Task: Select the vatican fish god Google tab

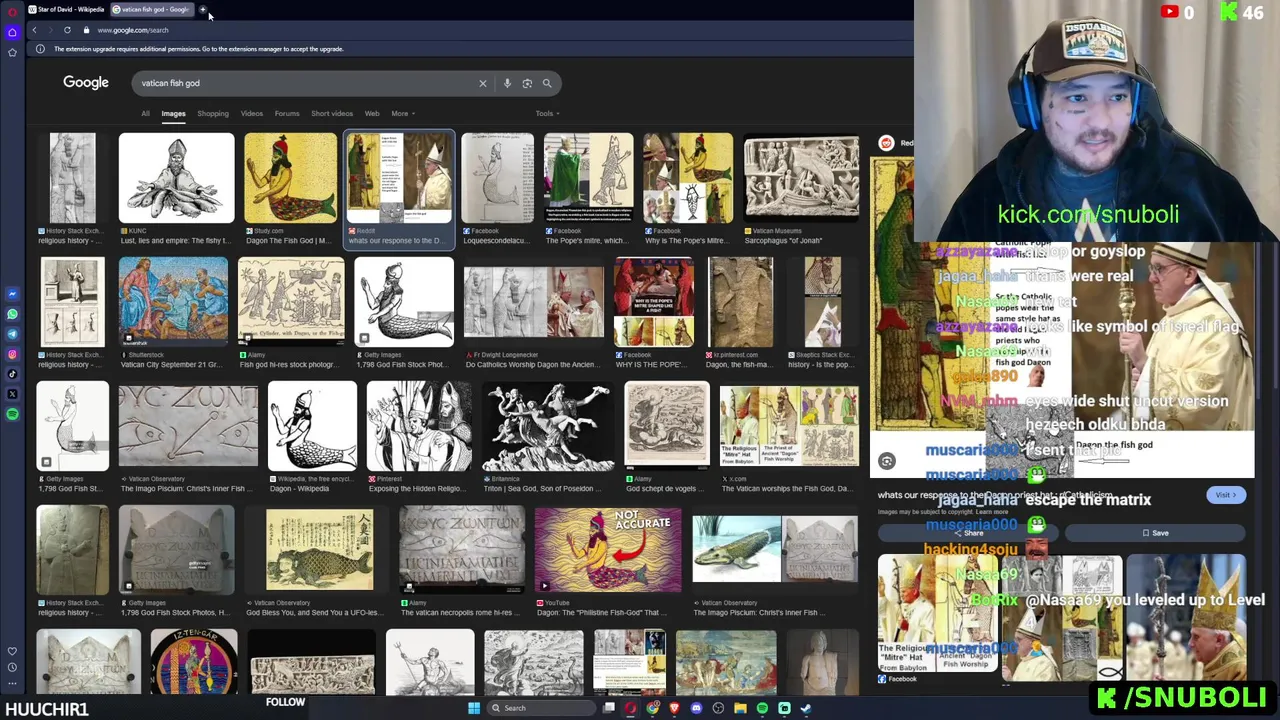Action: pyautogui.click(x=150, y=10)
